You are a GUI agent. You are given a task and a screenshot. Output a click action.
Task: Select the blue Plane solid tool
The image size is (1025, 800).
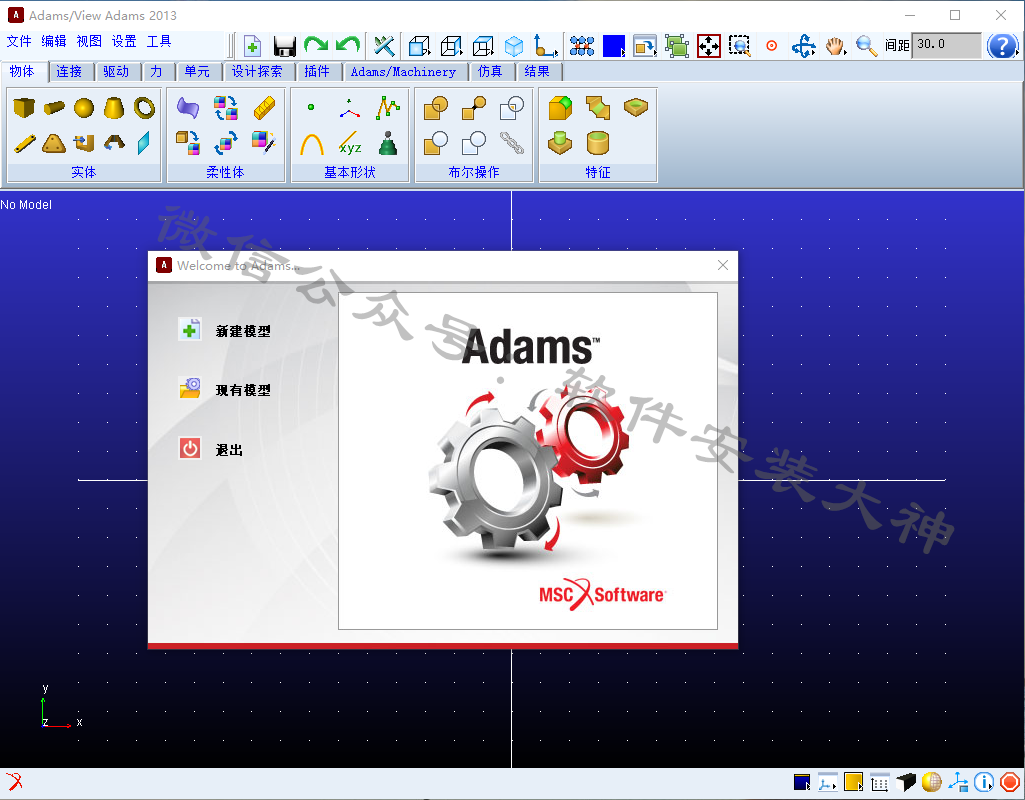pos(144,143)
